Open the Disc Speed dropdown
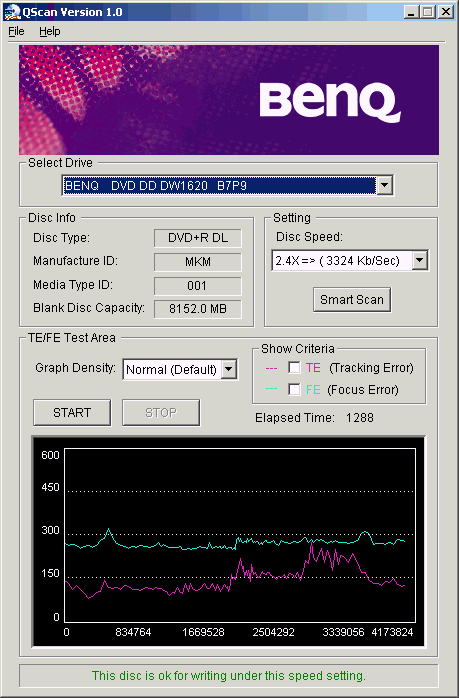Viewport: 459px width, 698px height. 350,260
